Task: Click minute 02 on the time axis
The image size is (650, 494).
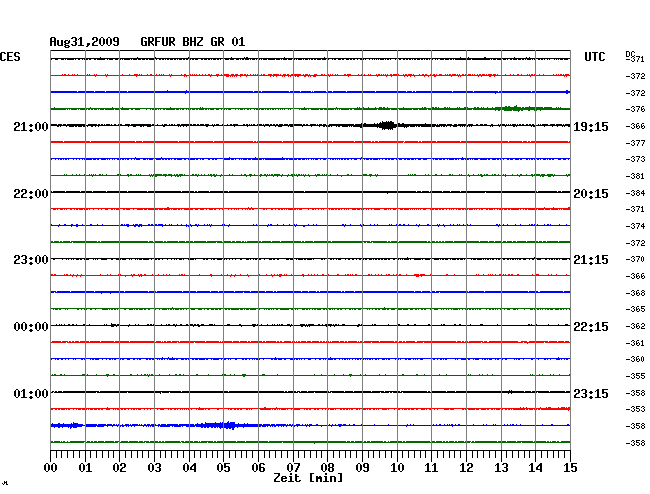Action: point(119,468)
